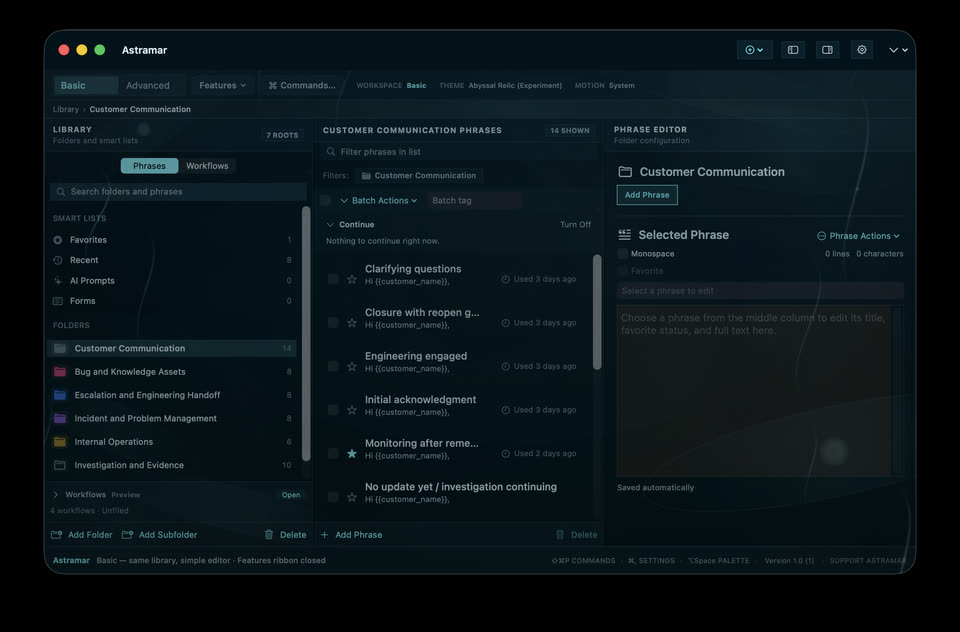Select the Phrases segment
Screen dimensions: 960x632
(149, 166)
